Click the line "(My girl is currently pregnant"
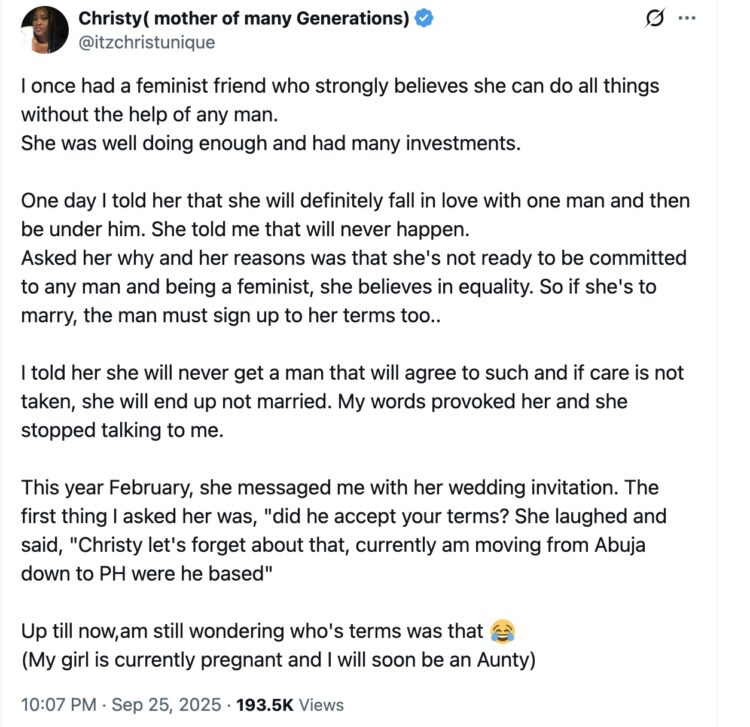The height and width of the screenshot is (727, 750). point(283,659)
